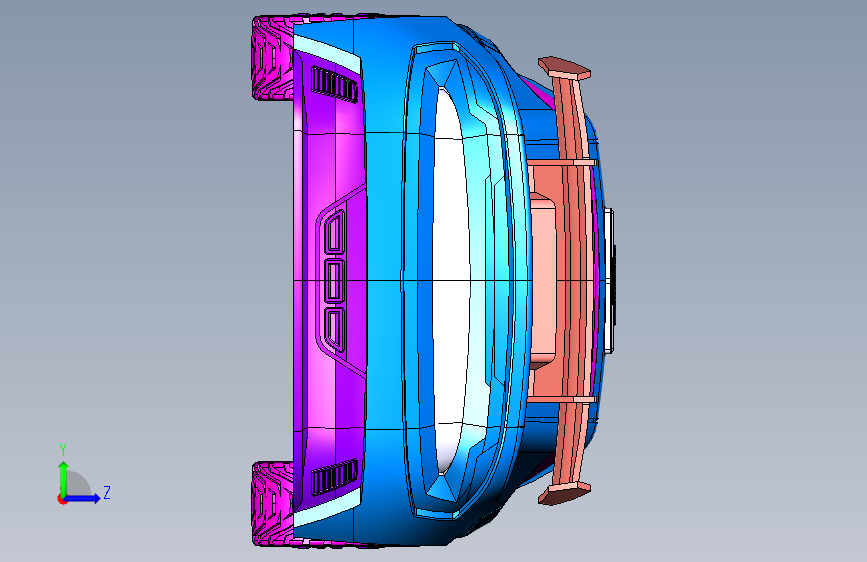
Task: Select the upper magenta front wheel
Action: click(272, 58)
